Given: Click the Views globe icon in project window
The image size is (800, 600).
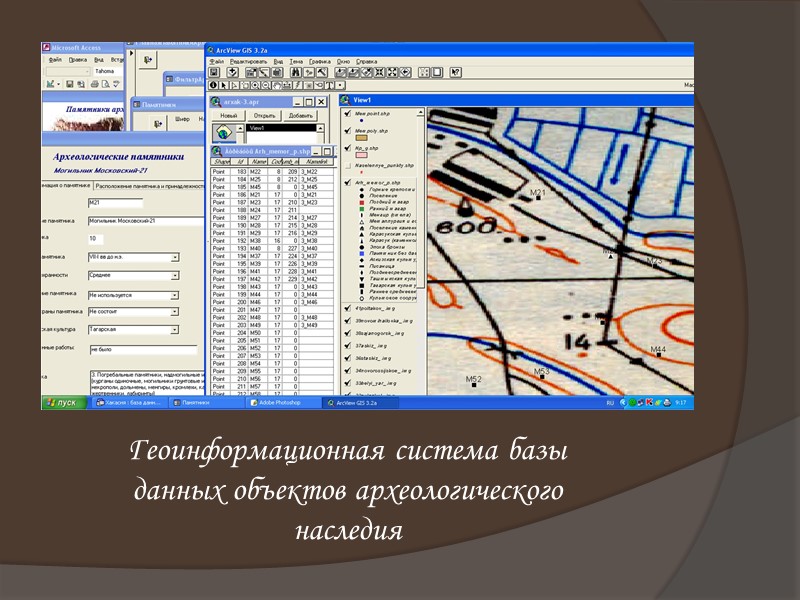Looking at the screenshot, I should 223,133.
